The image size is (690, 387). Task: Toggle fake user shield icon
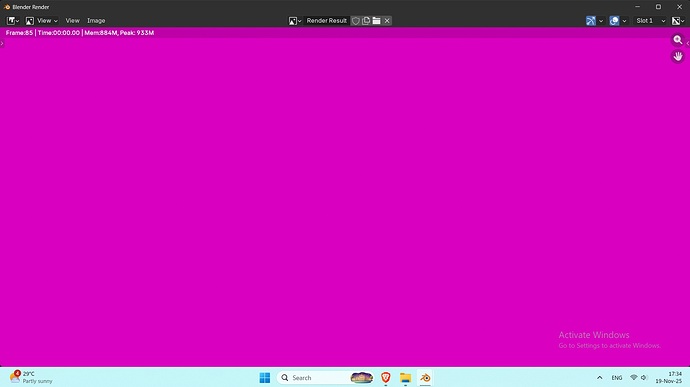pos(356,21)
